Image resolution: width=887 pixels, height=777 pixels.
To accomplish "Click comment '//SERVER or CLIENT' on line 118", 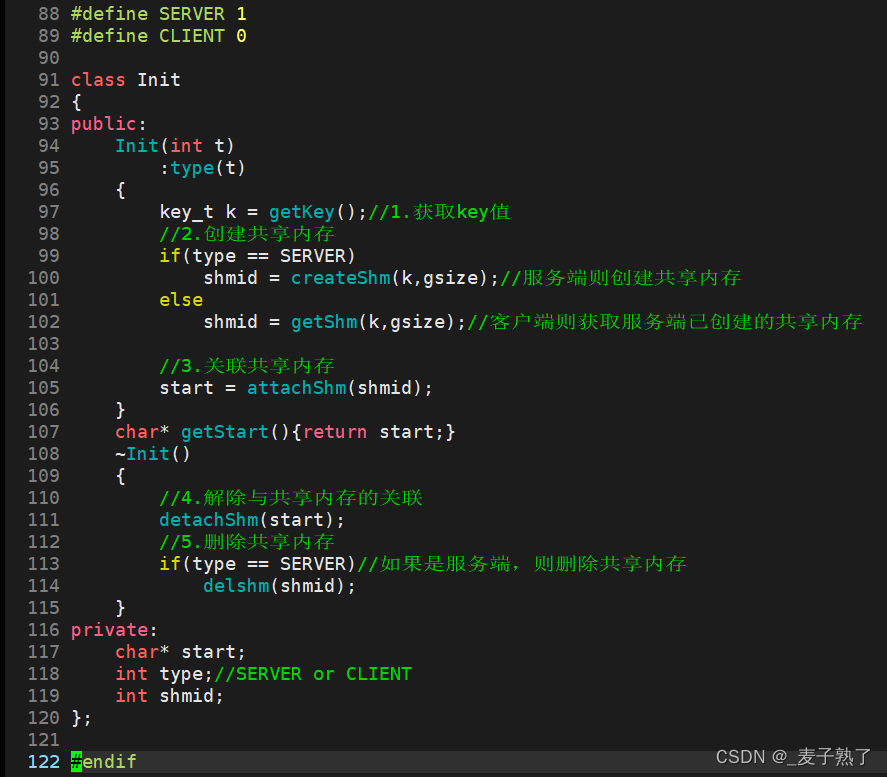I will point(313,674).
